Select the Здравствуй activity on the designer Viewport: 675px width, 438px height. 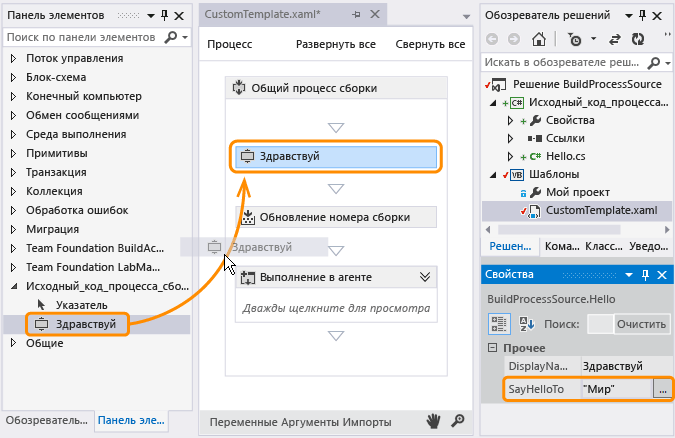tap(336, 156)
